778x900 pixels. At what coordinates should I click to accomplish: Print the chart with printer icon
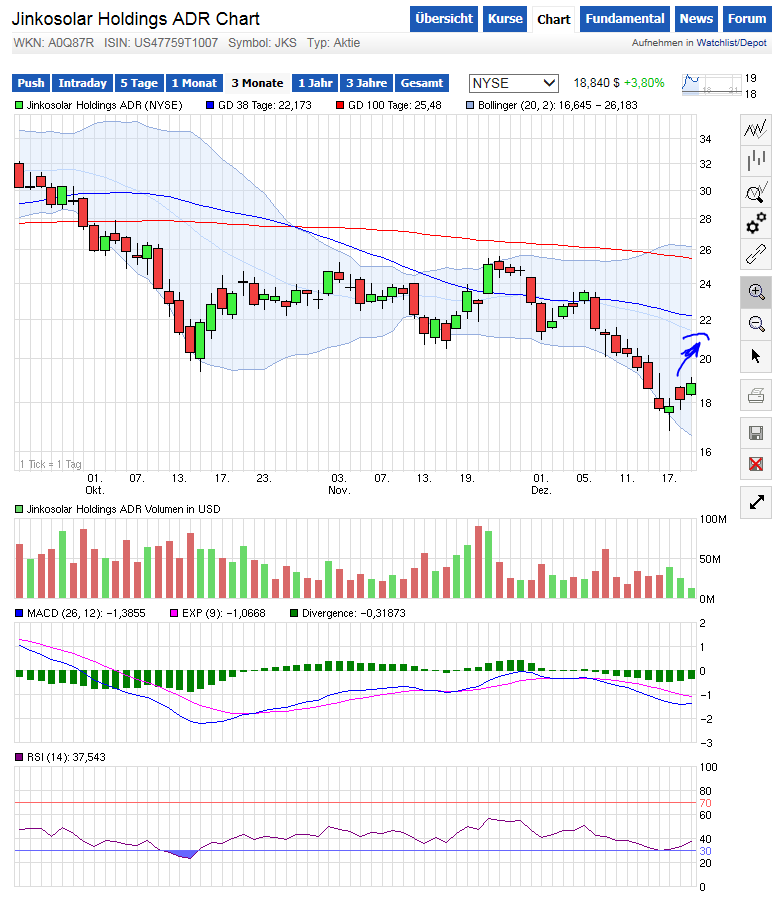pos(756,395)
